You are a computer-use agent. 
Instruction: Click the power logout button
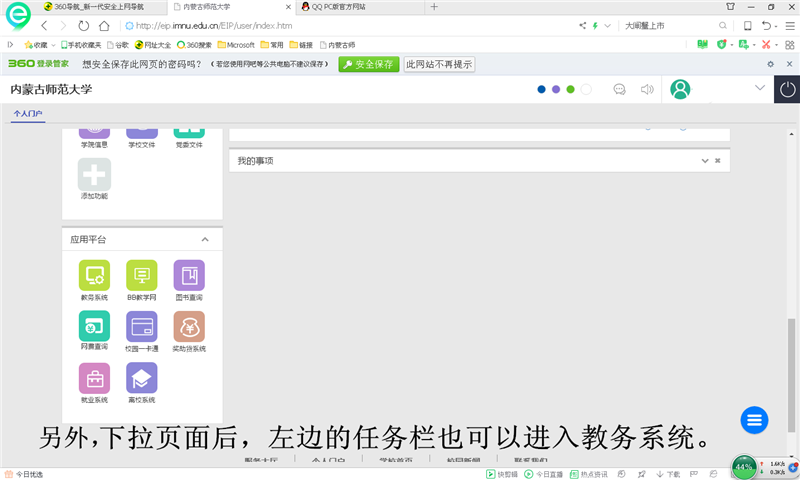(x=788, y=89)
